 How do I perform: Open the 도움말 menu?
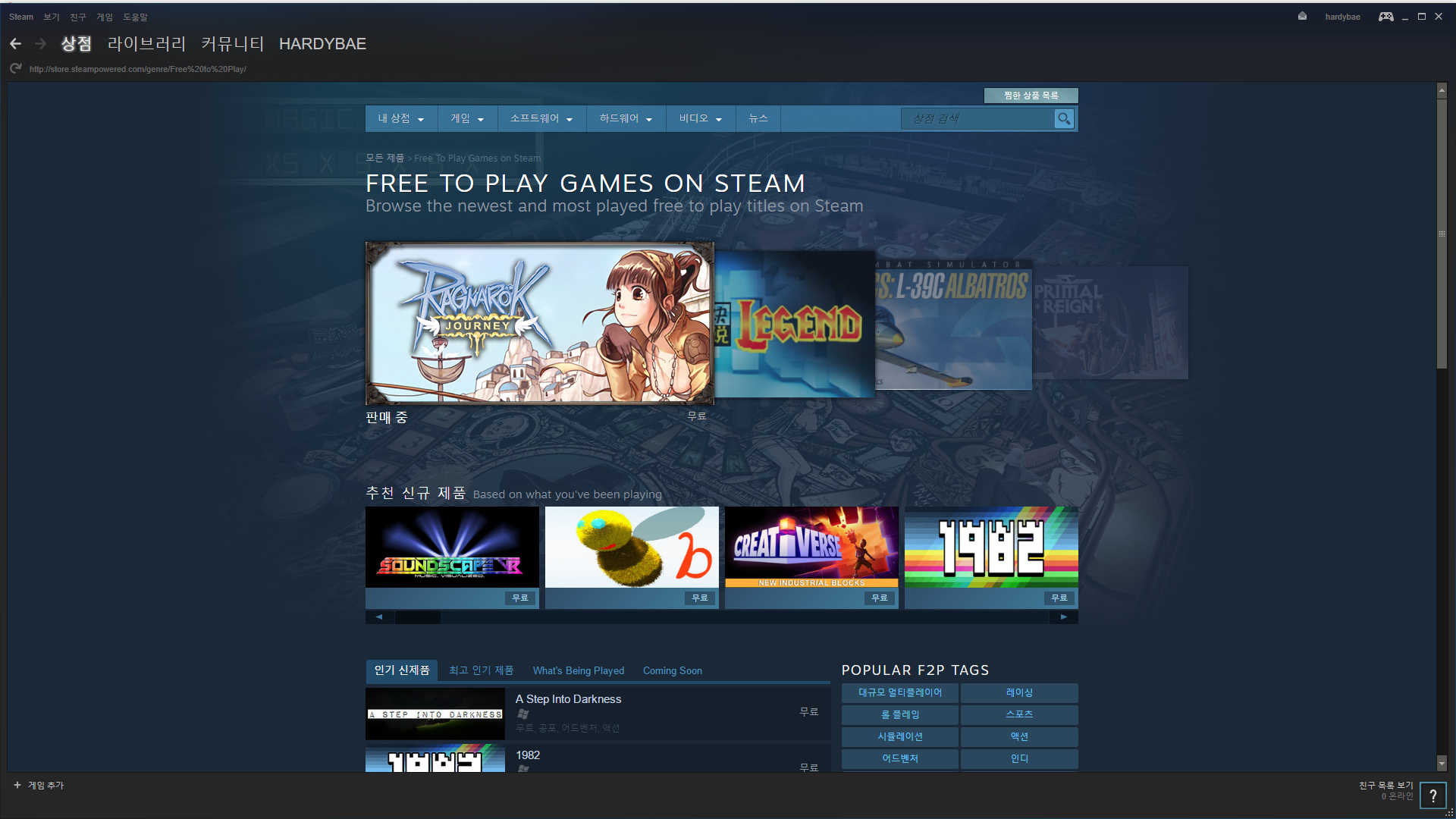pyautogui.click(x=136, y=17)
